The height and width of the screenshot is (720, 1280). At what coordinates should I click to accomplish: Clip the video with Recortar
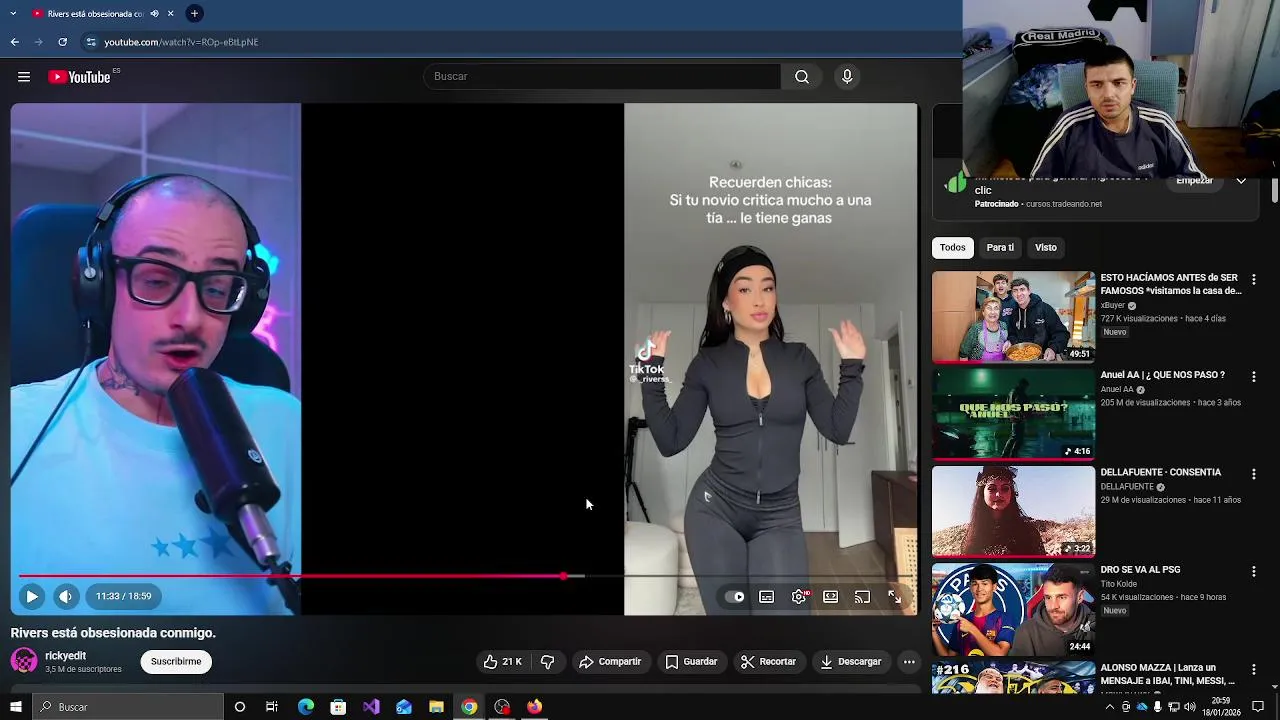point(768,661)
